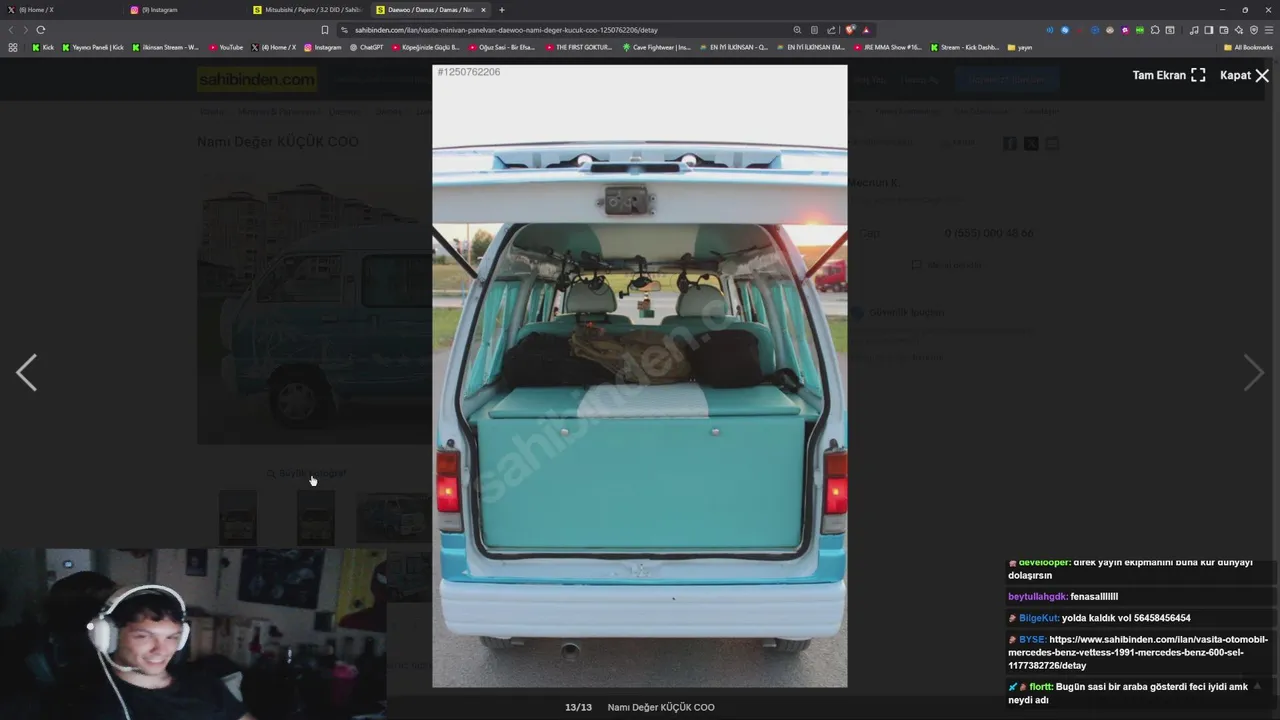This screenshot has width=1280, height=720.
Task: Reload the page in the browser
Action: click(x=41, y=30)
